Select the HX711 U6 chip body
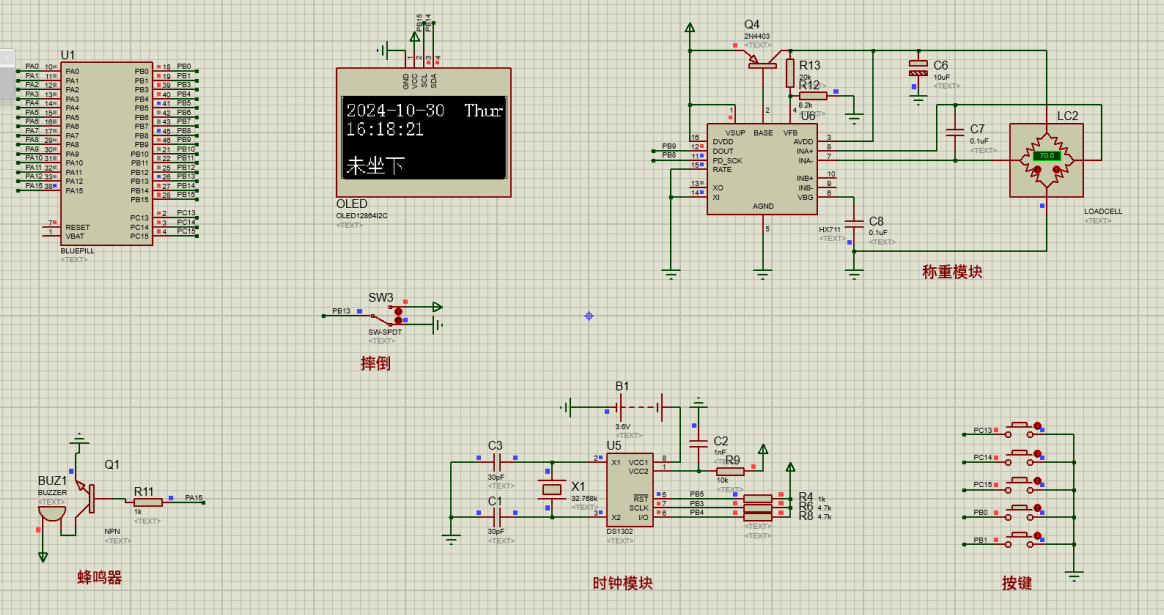 pyautogui.click(x=762, y=168)
